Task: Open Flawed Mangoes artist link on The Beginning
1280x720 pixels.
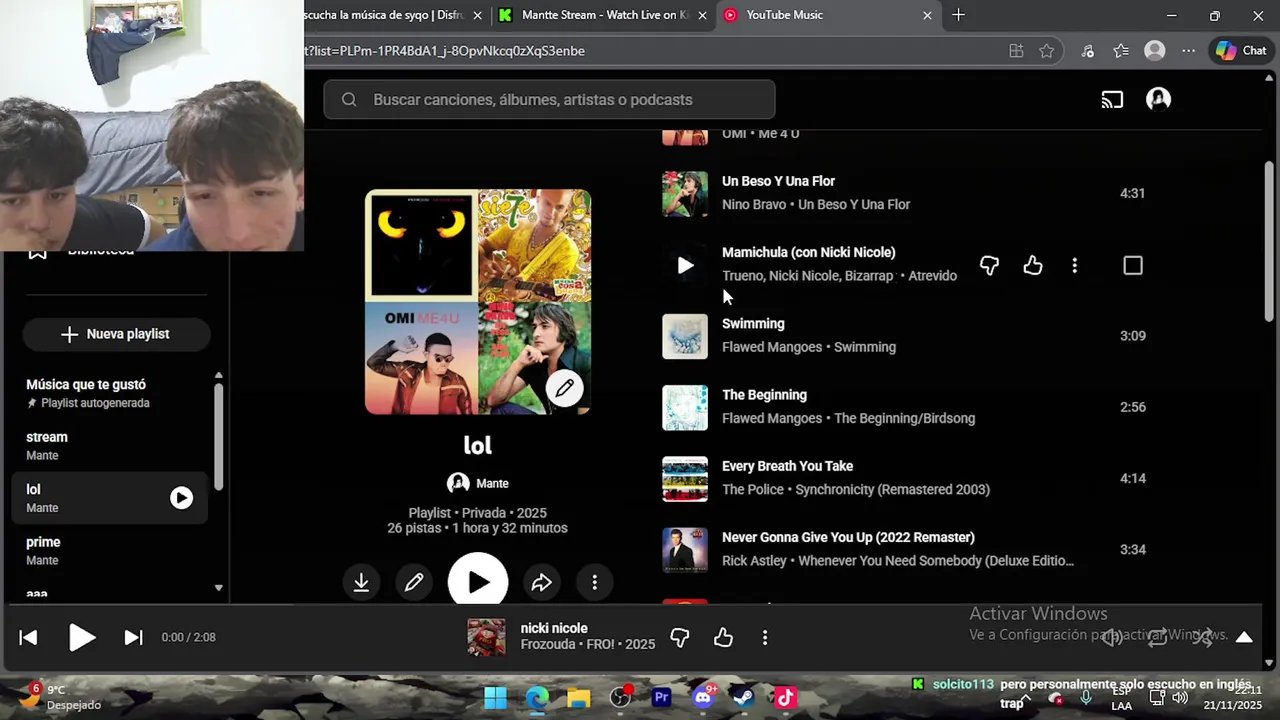Action: pyautogui.click(x=772, y=418)
